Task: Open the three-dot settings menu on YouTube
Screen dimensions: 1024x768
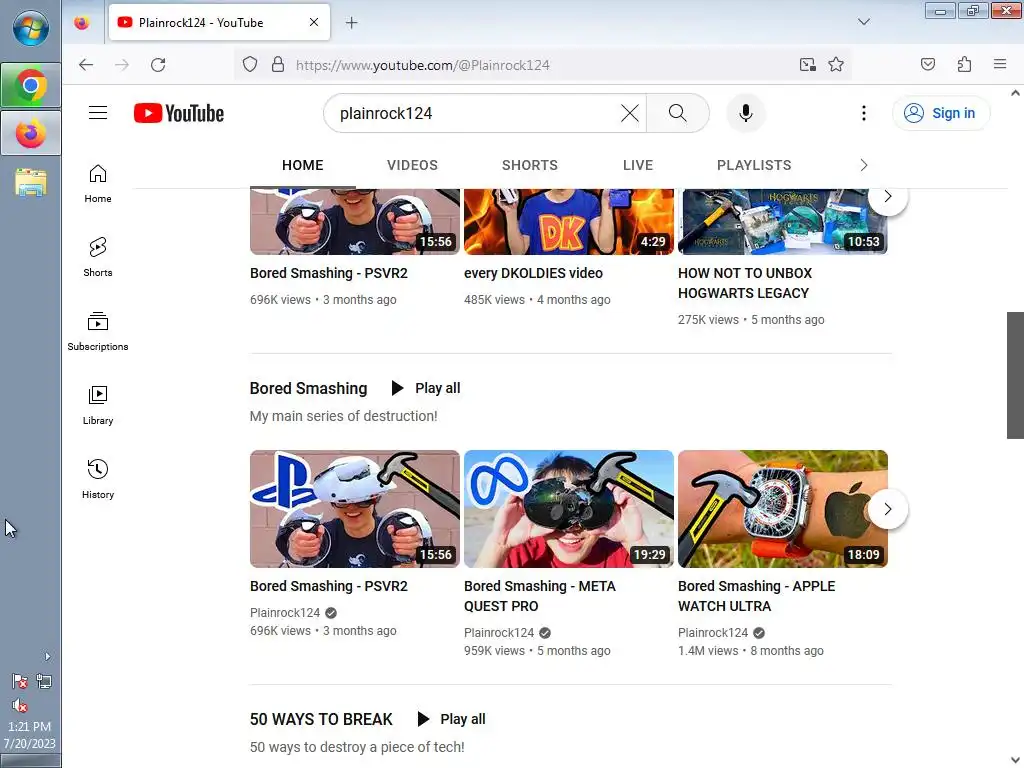Action: 863,113
